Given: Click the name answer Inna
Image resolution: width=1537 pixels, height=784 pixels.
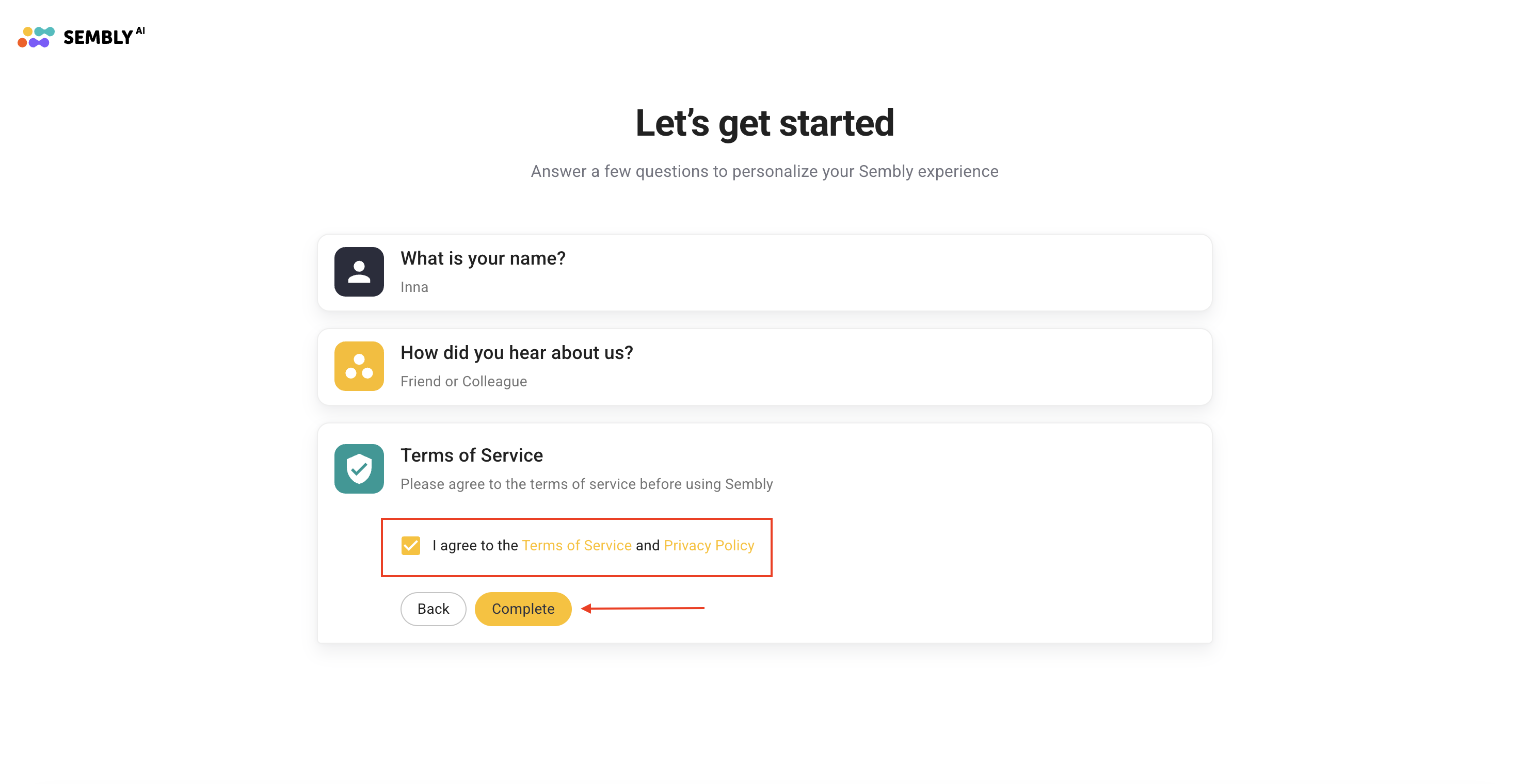Looking at the screenshot, I should 414,287.
